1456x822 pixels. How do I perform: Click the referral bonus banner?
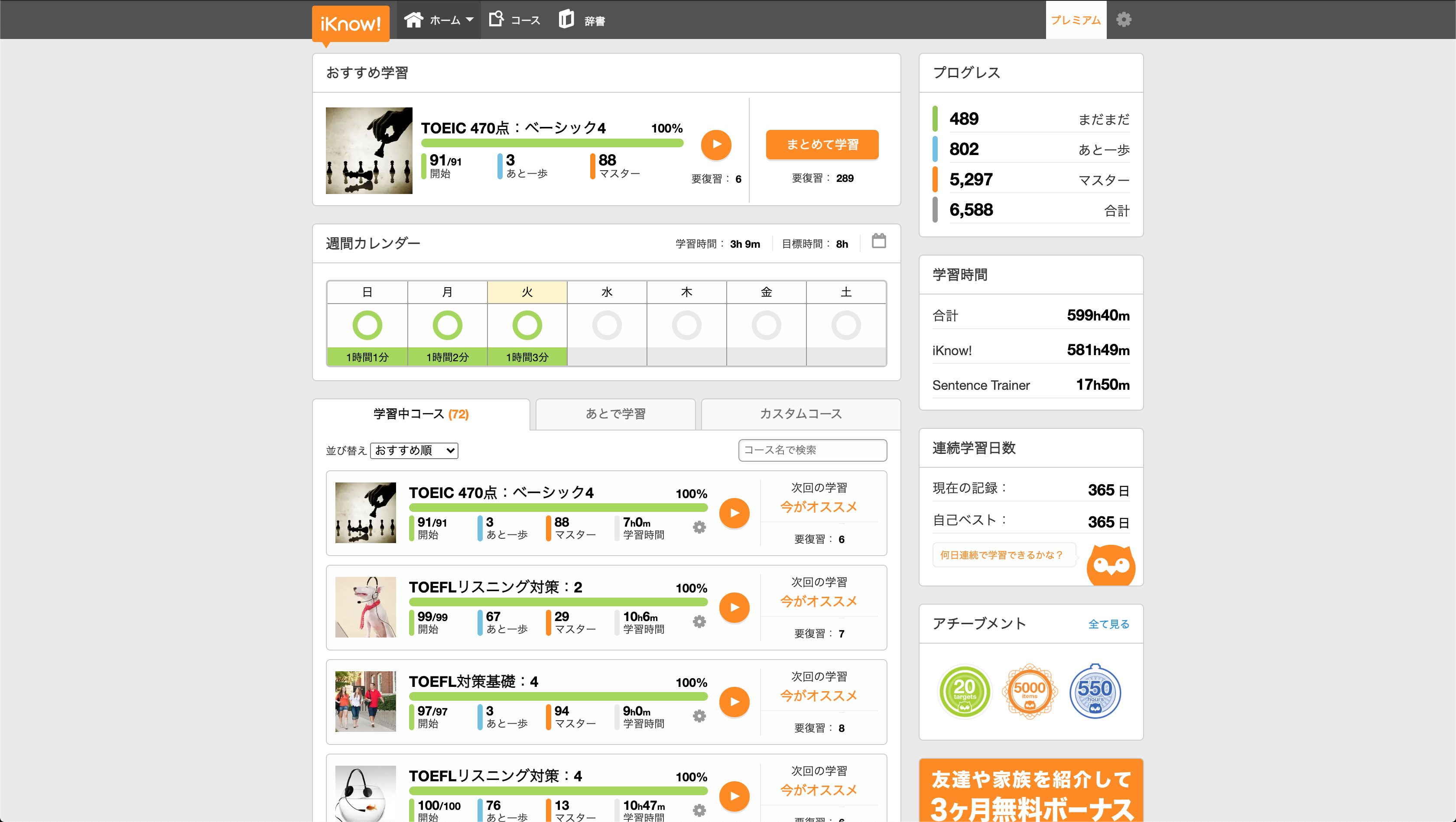1031,790
